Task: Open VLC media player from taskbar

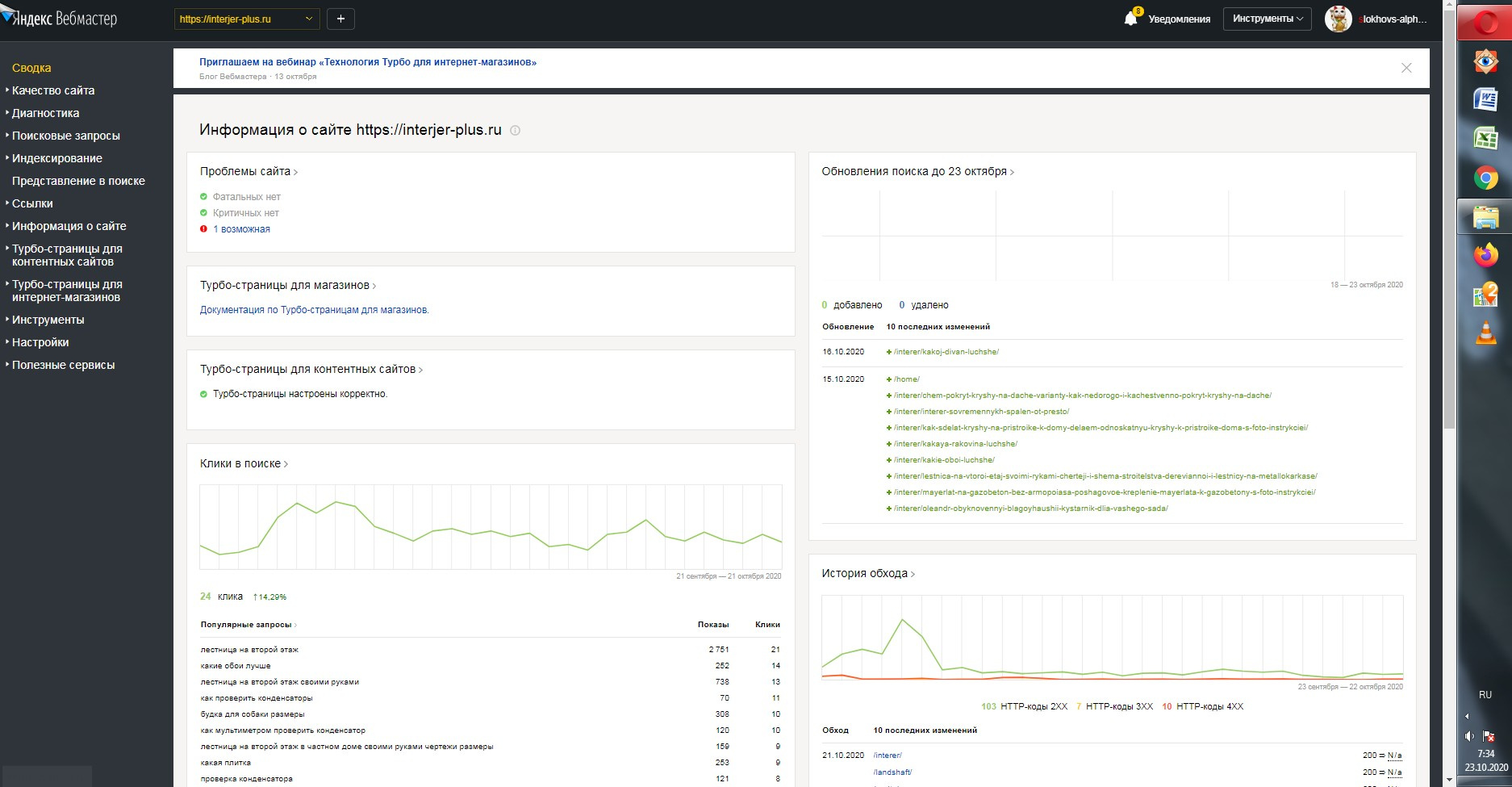Action: [x=1485, y=333]
